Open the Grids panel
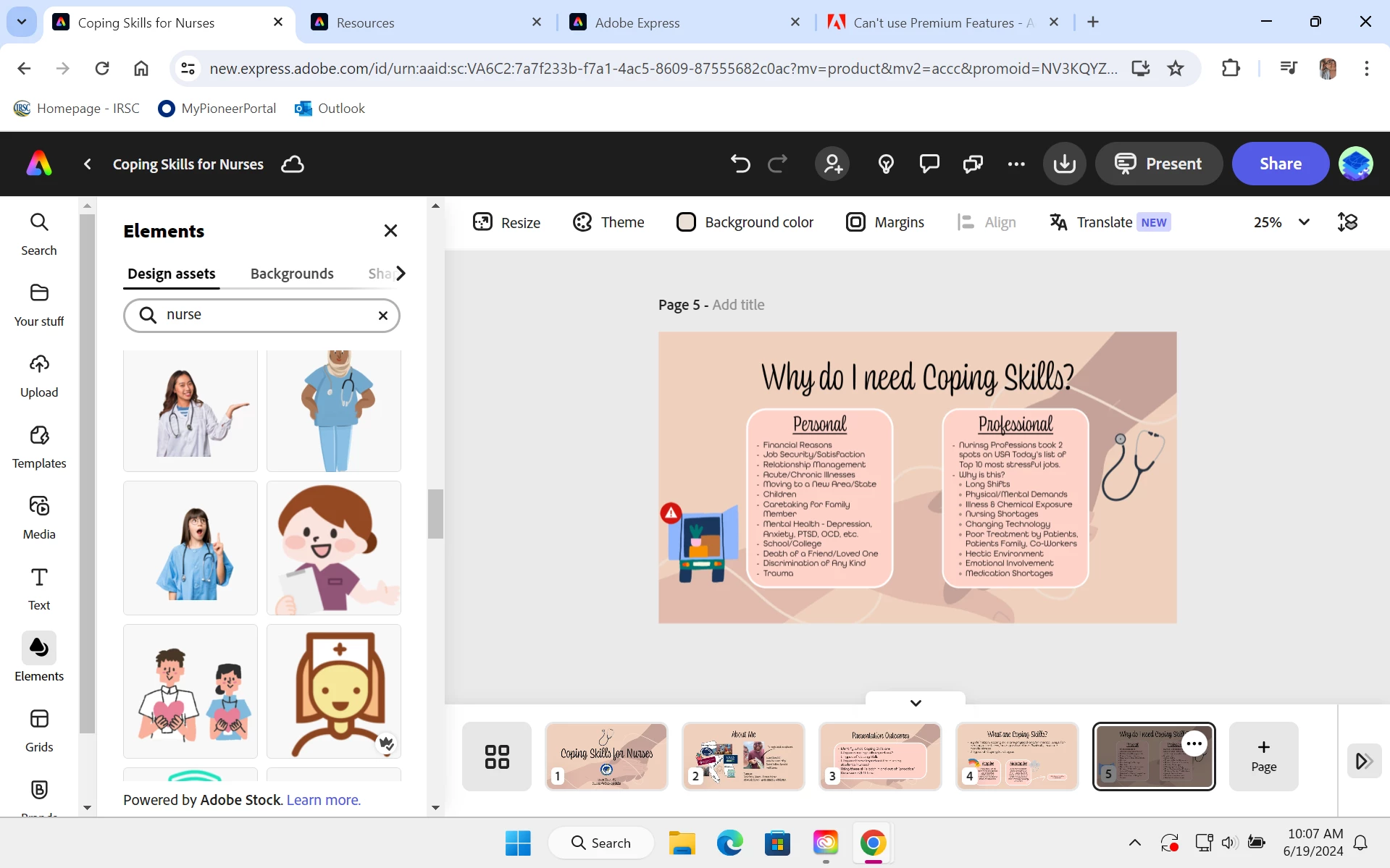Image resolution: width=1390 pixels, height=868 pixels. click(x=39, y=730)
